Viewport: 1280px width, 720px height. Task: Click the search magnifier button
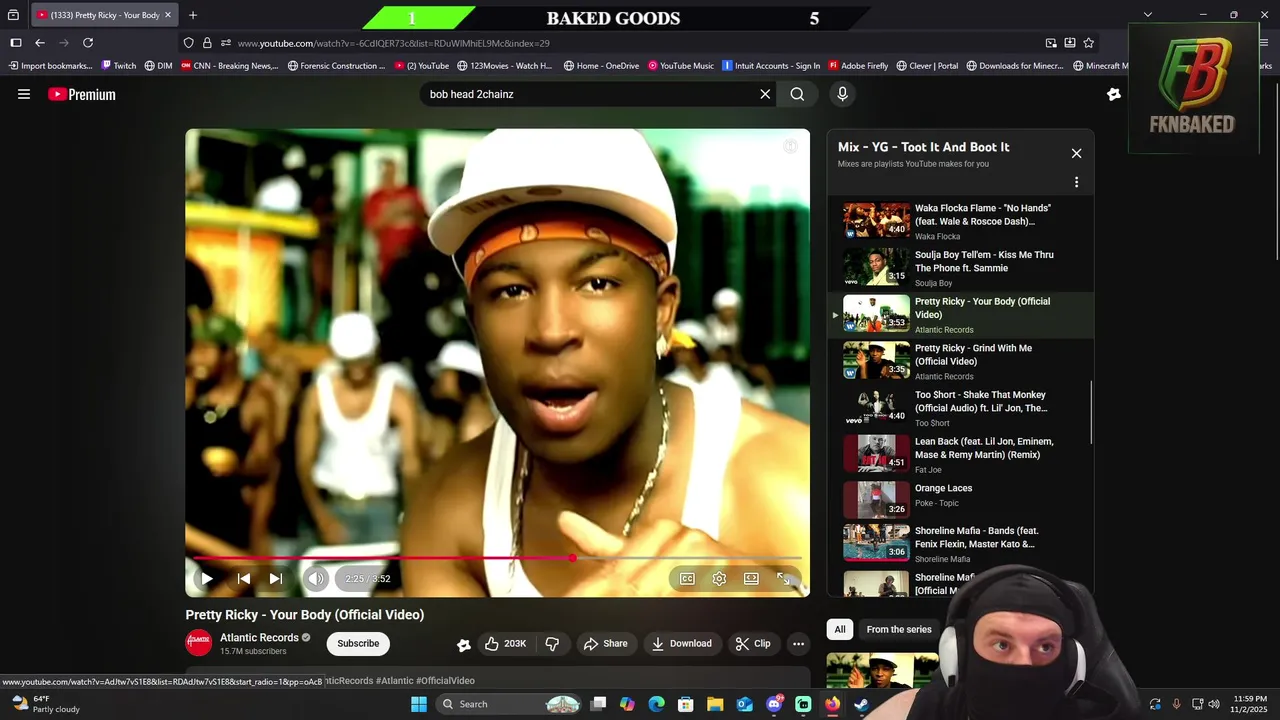coord(797,94)
